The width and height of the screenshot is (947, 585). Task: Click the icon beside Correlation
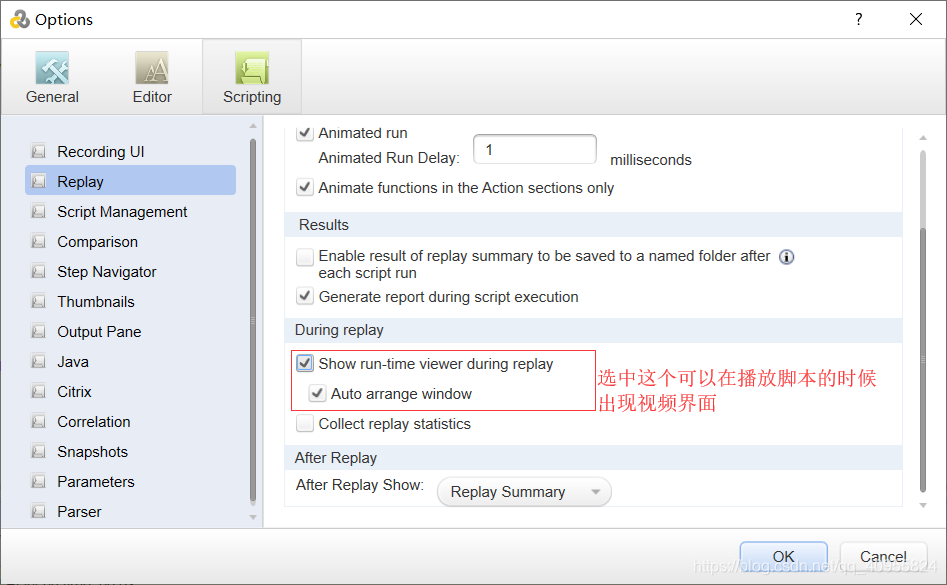tap(39, 421)
